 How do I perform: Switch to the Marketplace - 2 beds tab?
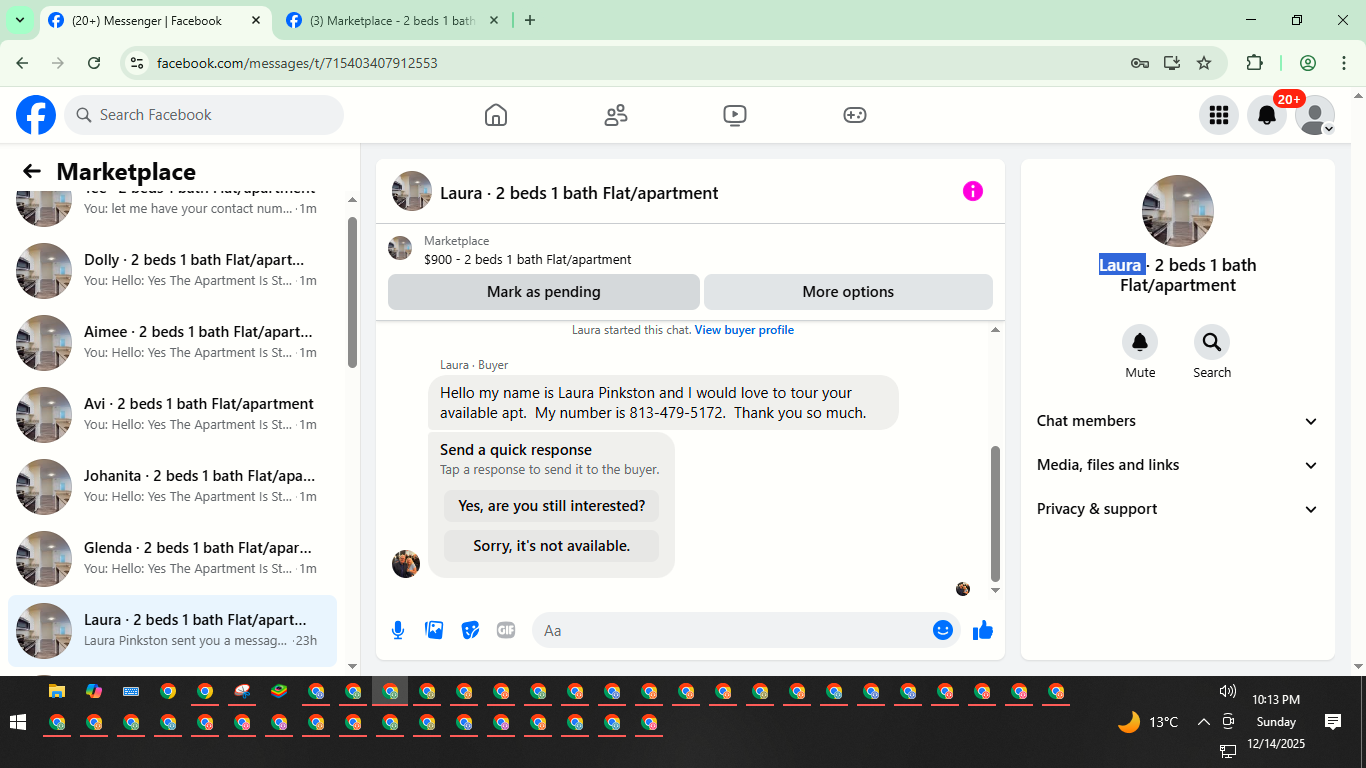point(392,20)
